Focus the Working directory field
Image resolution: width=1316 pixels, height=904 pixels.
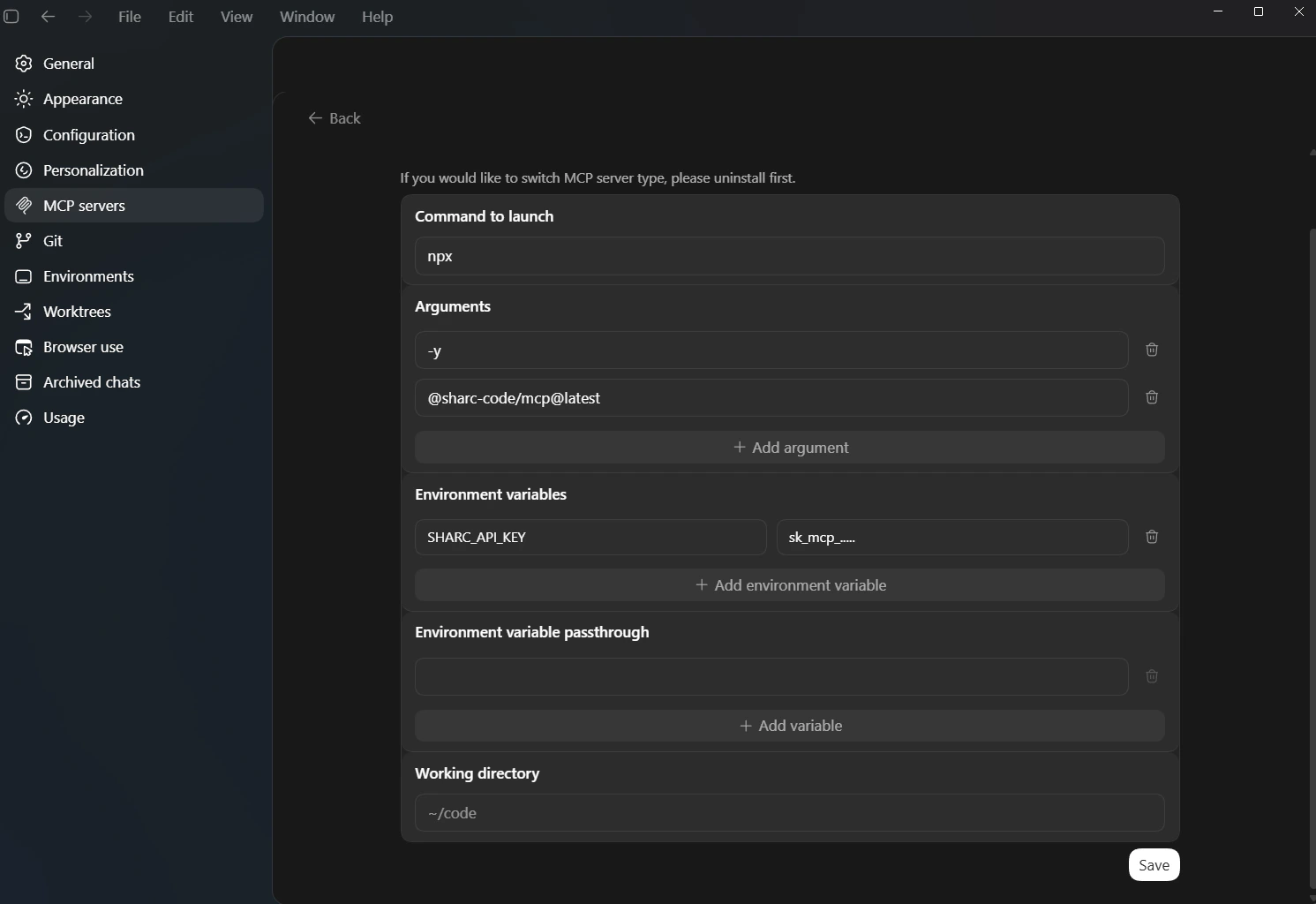pyautogui.click(x=790, y=813)
